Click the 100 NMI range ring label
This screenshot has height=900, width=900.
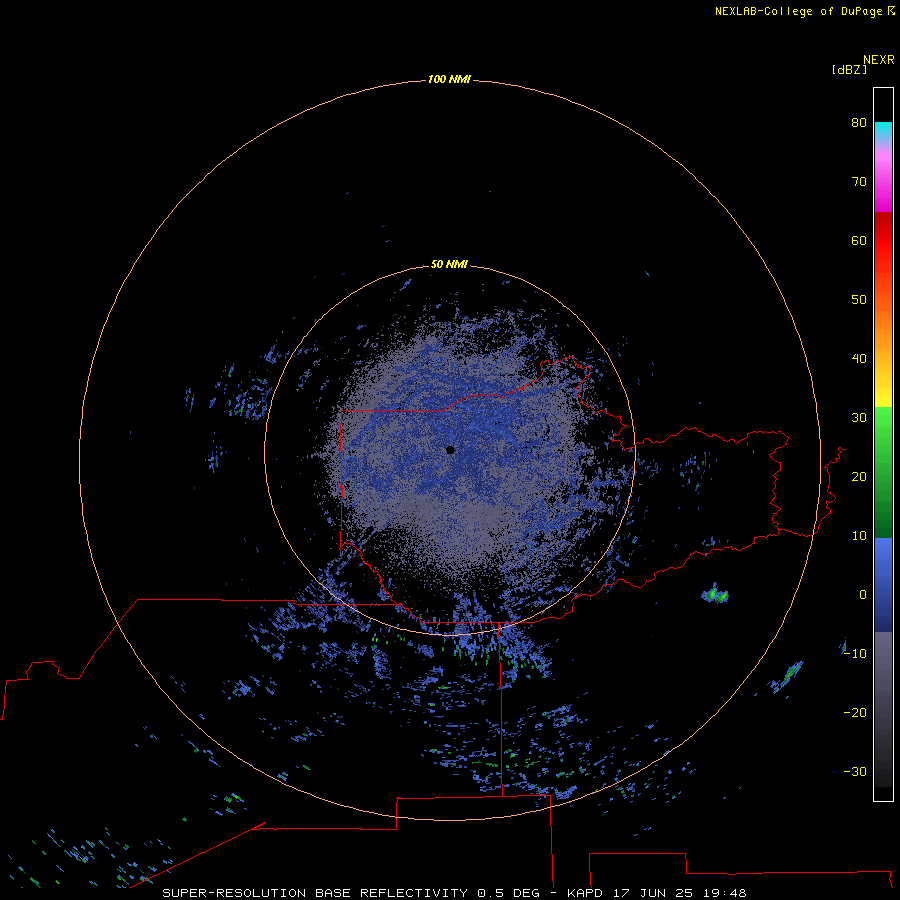[449, 79]
